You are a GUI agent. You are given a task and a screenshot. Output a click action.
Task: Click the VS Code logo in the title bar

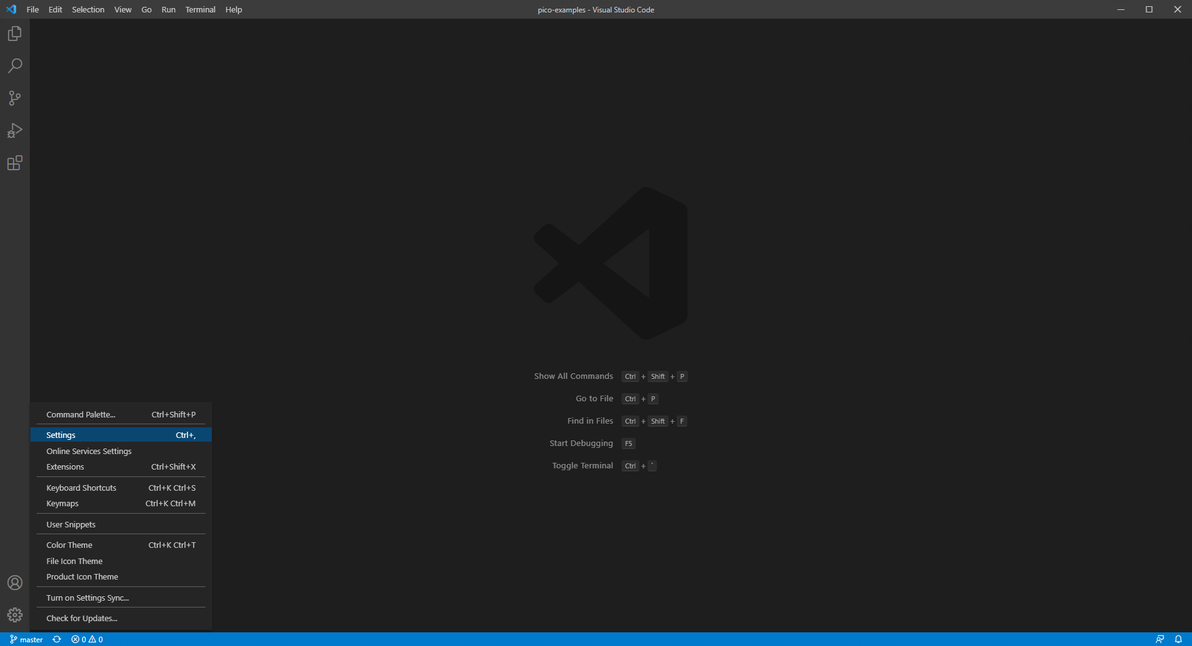pos(11,9)
